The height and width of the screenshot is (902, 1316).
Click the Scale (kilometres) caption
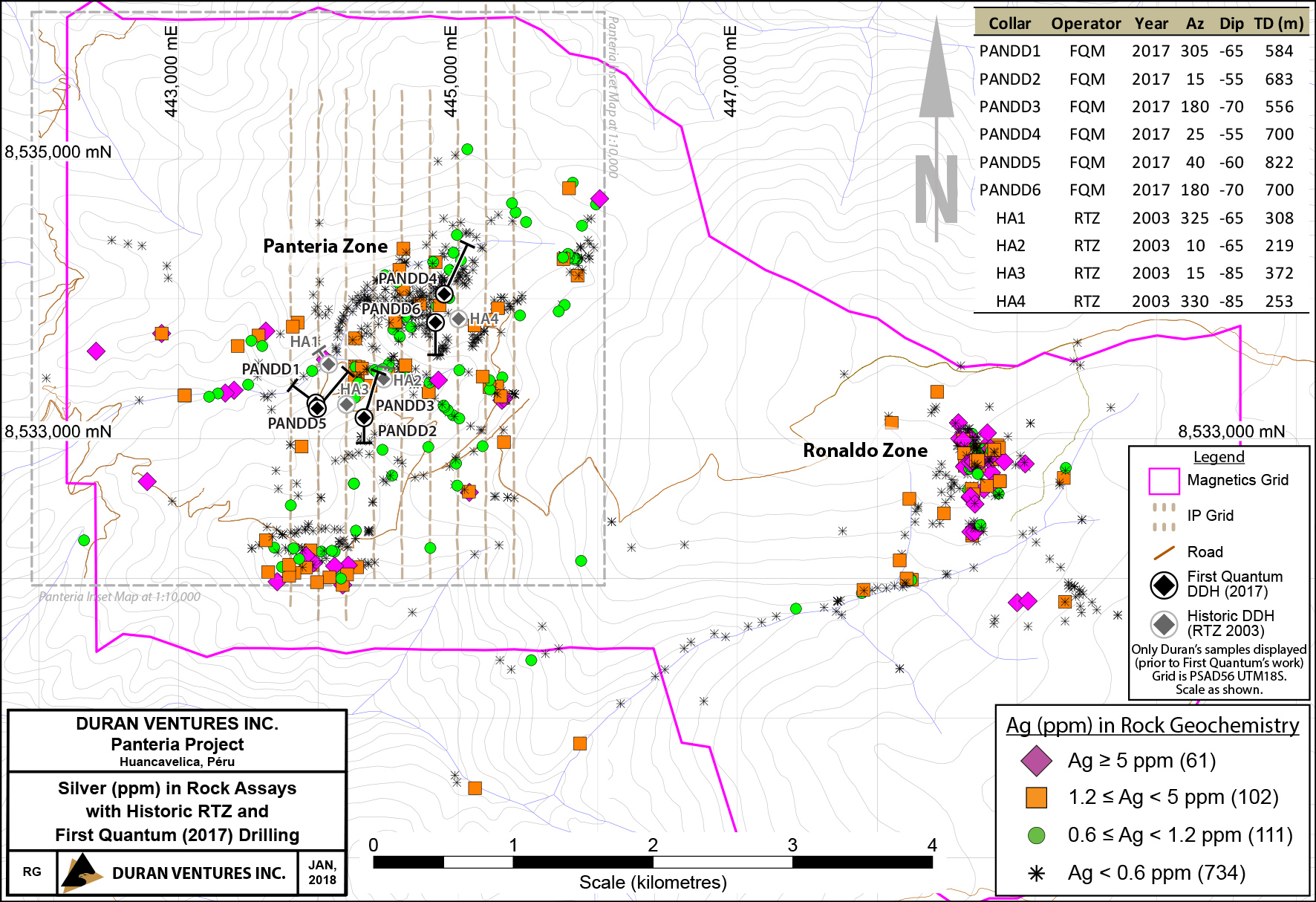(653, 883)
